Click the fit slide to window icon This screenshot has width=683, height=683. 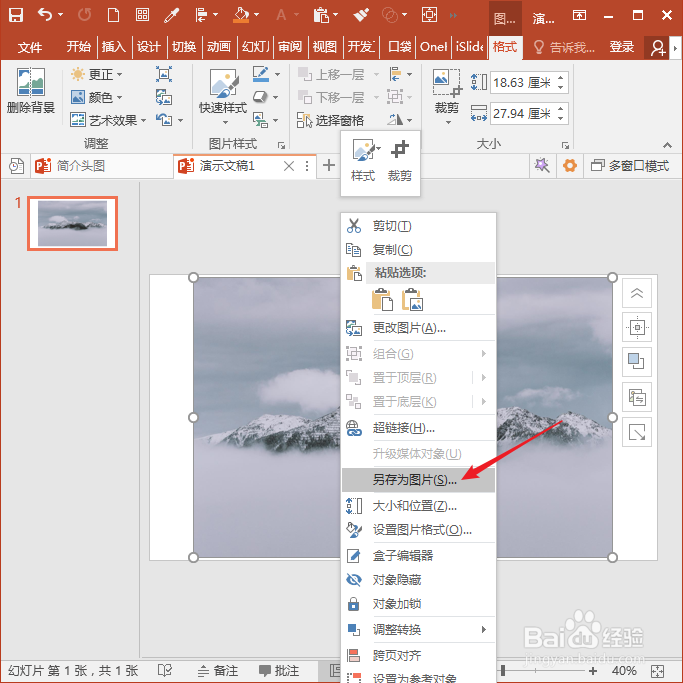pyautogui.click(x=657, y=671)
